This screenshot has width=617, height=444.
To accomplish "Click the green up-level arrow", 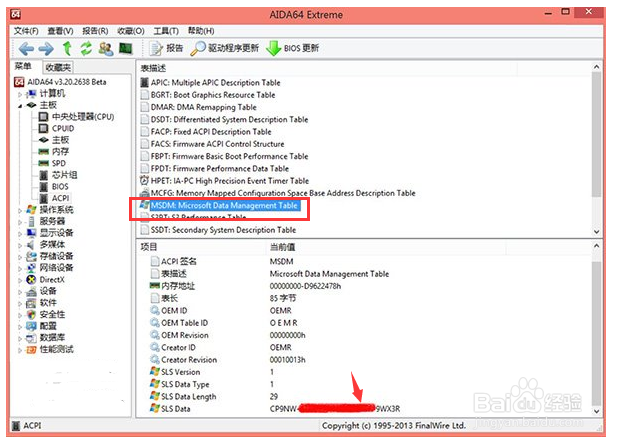I will click(67, 48).
